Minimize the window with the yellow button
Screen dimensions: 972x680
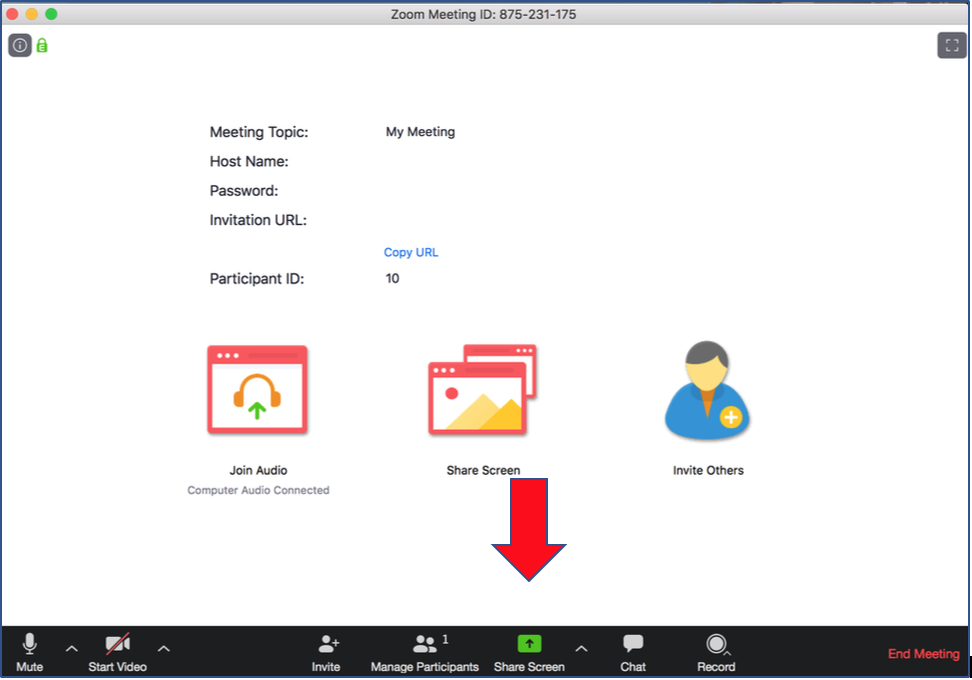32,14
